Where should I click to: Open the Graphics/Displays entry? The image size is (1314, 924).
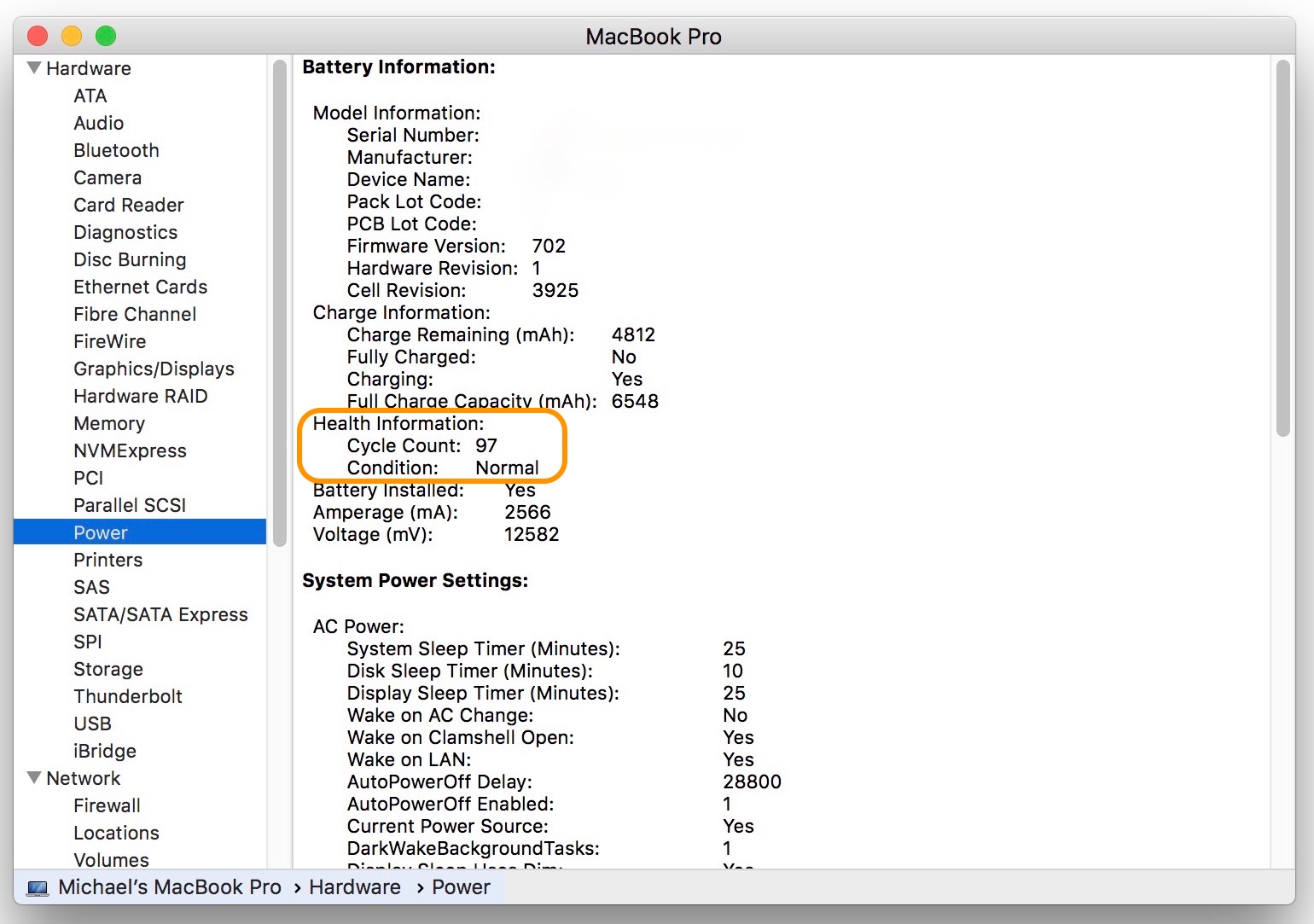(154, 369)
